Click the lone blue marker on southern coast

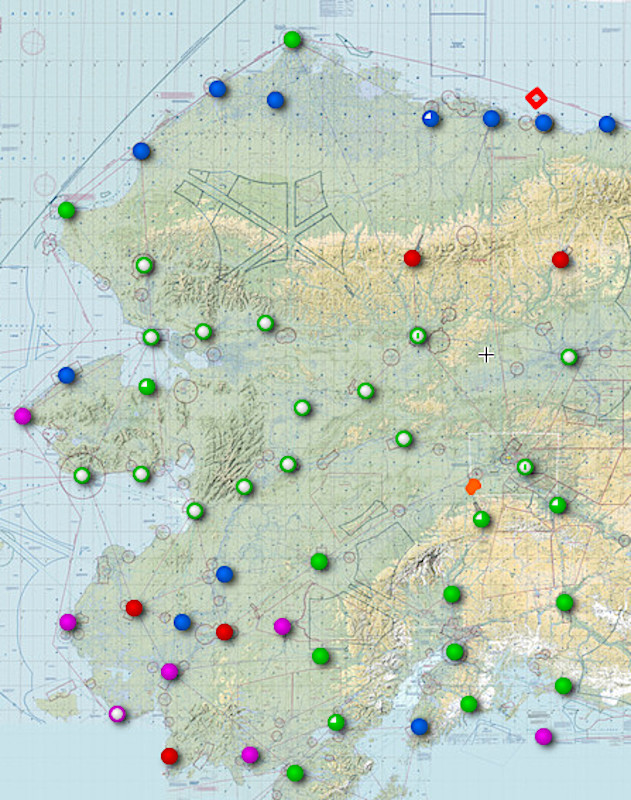click(420, 726)
